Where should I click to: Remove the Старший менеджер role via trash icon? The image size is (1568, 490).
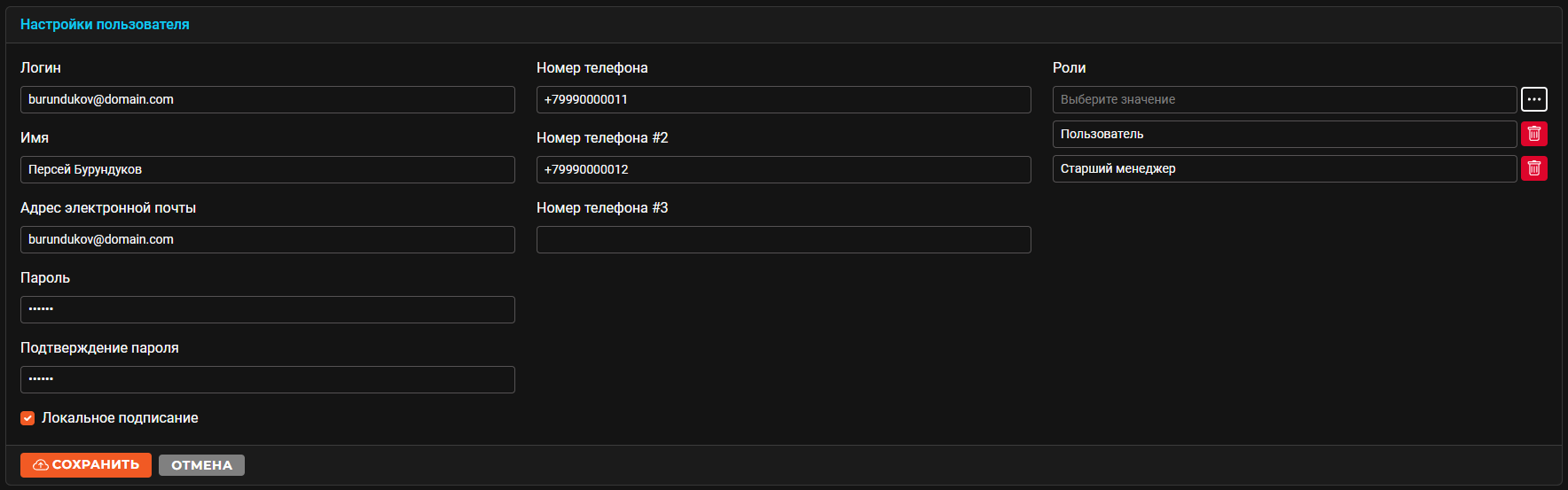tap(1534, 168)
